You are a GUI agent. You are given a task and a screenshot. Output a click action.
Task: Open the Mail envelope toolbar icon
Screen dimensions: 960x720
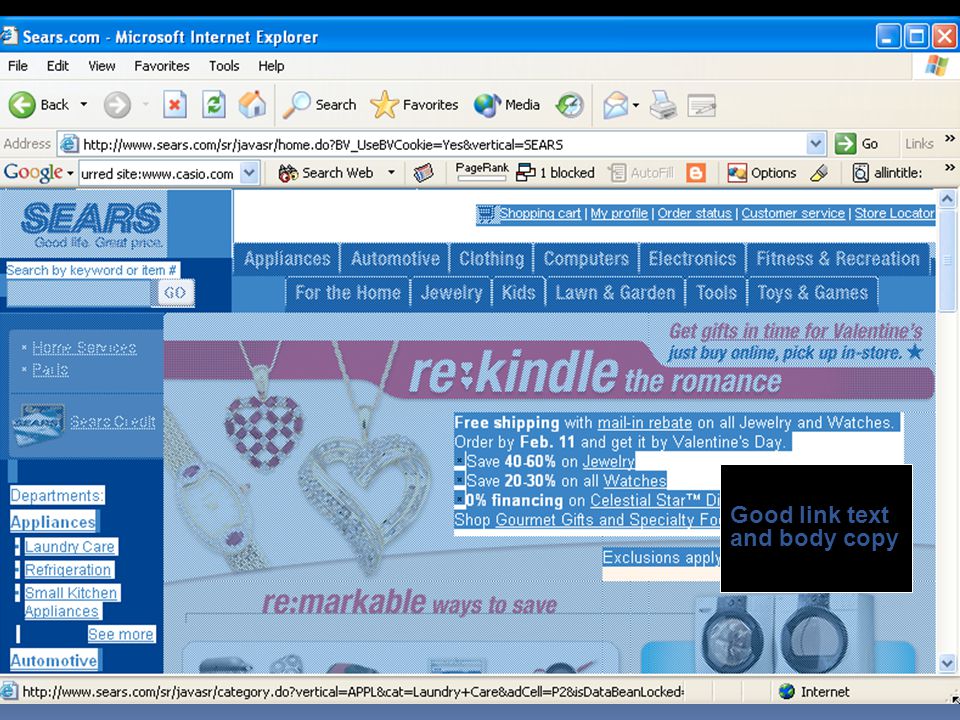[x=615, y=105]
